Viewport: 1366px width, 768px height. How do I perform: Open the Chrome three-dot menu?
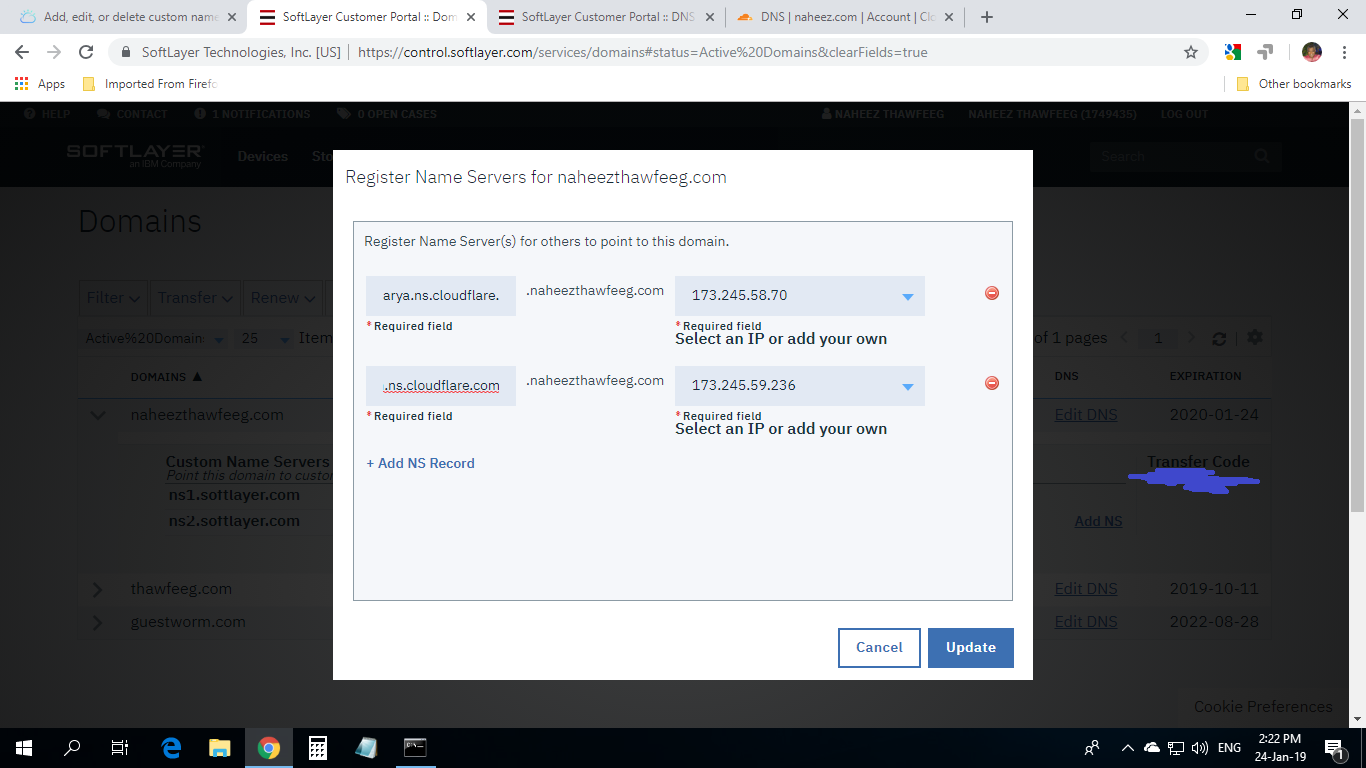pyautogui.click(x=1343, y=52)
